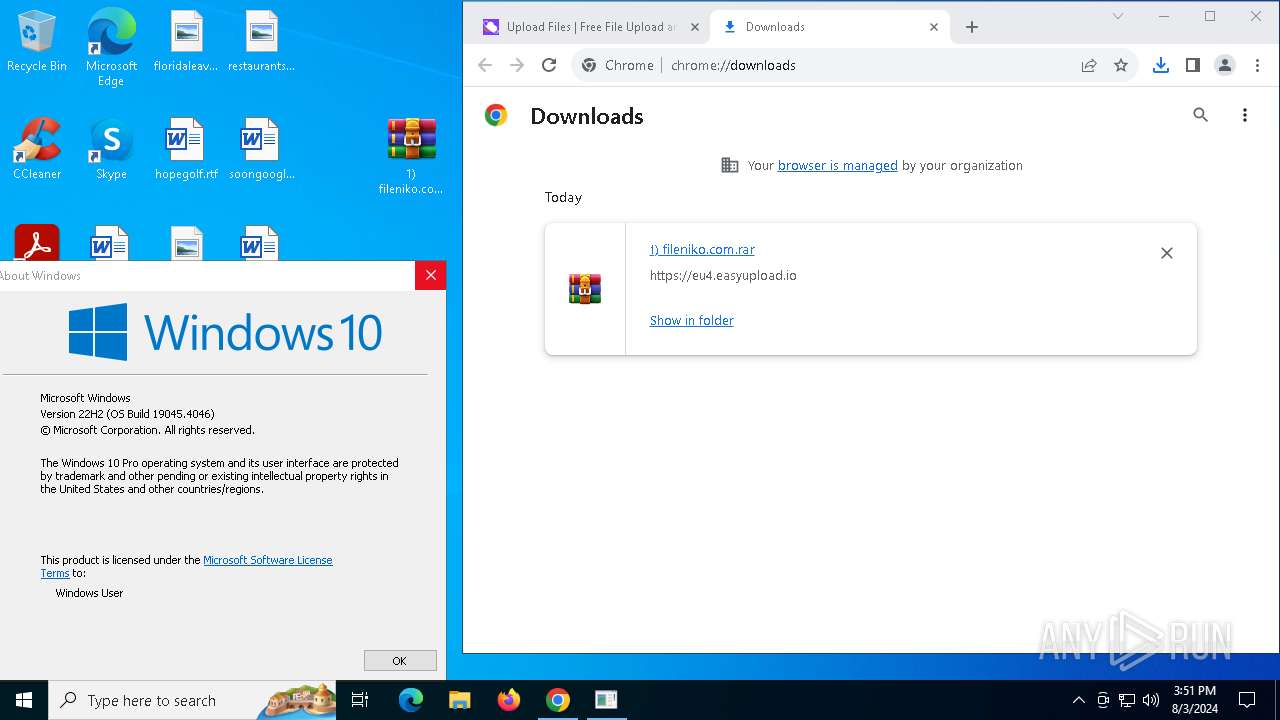Screen dimensions: 1280x720
Task: Click the taskbar search box
Action: (192, 700)
